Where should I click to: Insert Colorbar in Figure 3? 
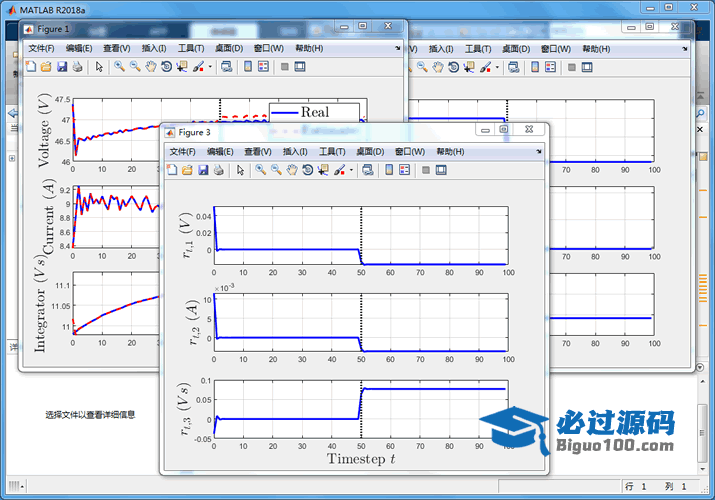click(389, 170)
